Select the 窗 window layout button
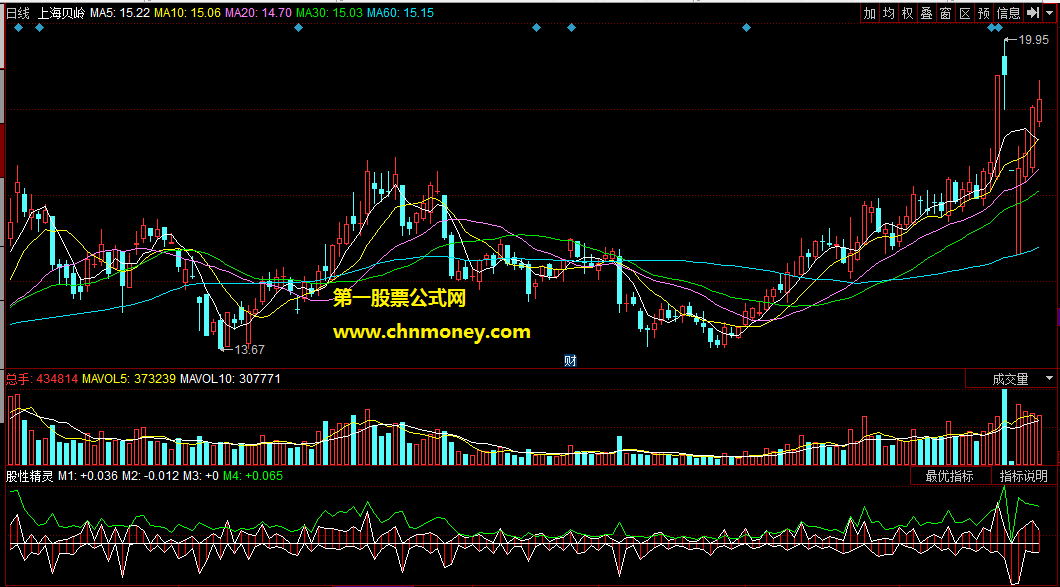The height and width of the screenshot is (587, 1060). point(946,12)
